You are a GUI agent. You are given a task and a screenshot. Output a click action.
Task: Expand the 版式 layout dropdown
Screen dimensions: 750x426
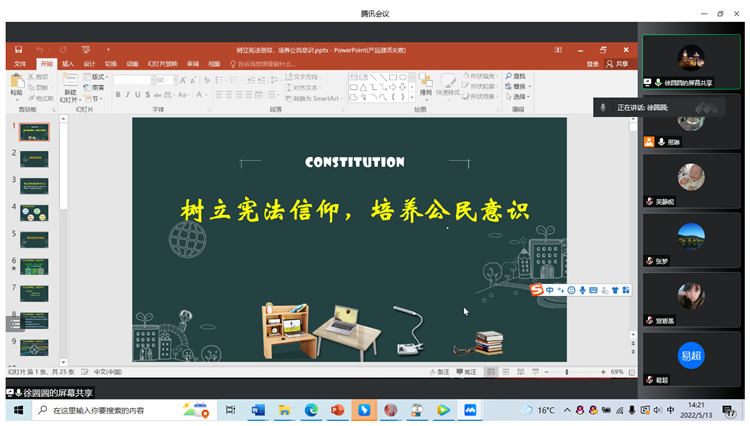[96, 77]
